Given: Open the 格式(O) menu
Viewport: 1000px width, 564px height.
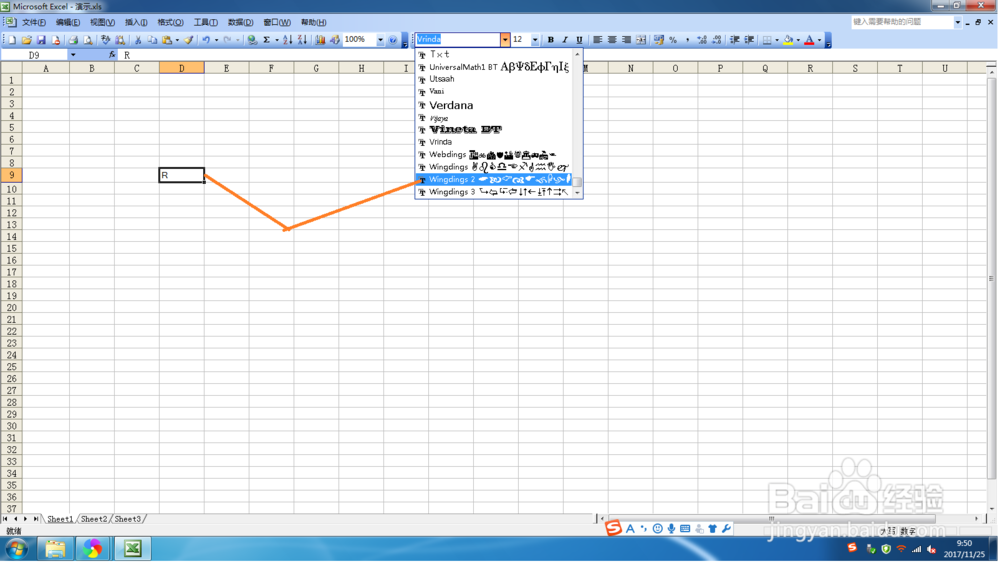Looking at the screenshot, I should [x=171, y=22].
